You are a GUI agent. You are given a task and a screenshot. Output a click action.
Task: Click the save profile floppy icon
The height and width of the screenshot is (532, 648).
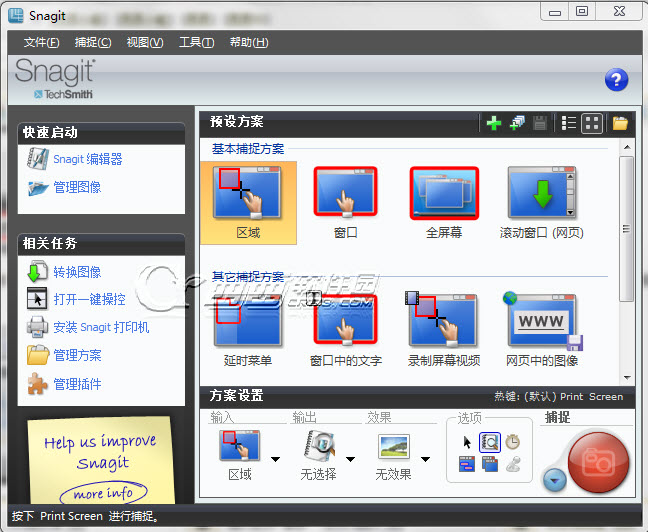point(540,123)
